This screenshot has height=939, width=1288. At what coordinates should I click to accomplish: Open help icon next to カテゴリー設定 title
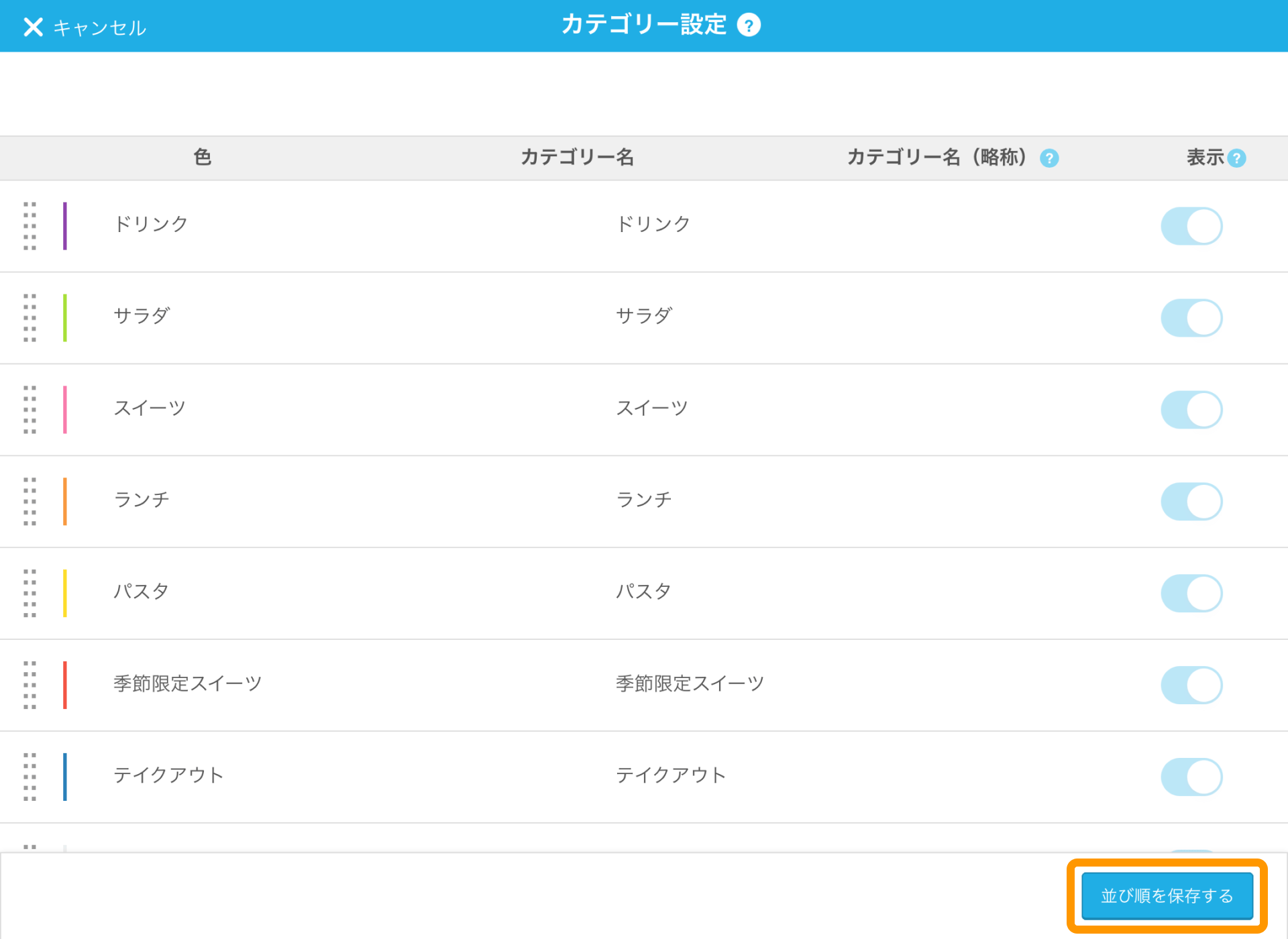point(749,25)
